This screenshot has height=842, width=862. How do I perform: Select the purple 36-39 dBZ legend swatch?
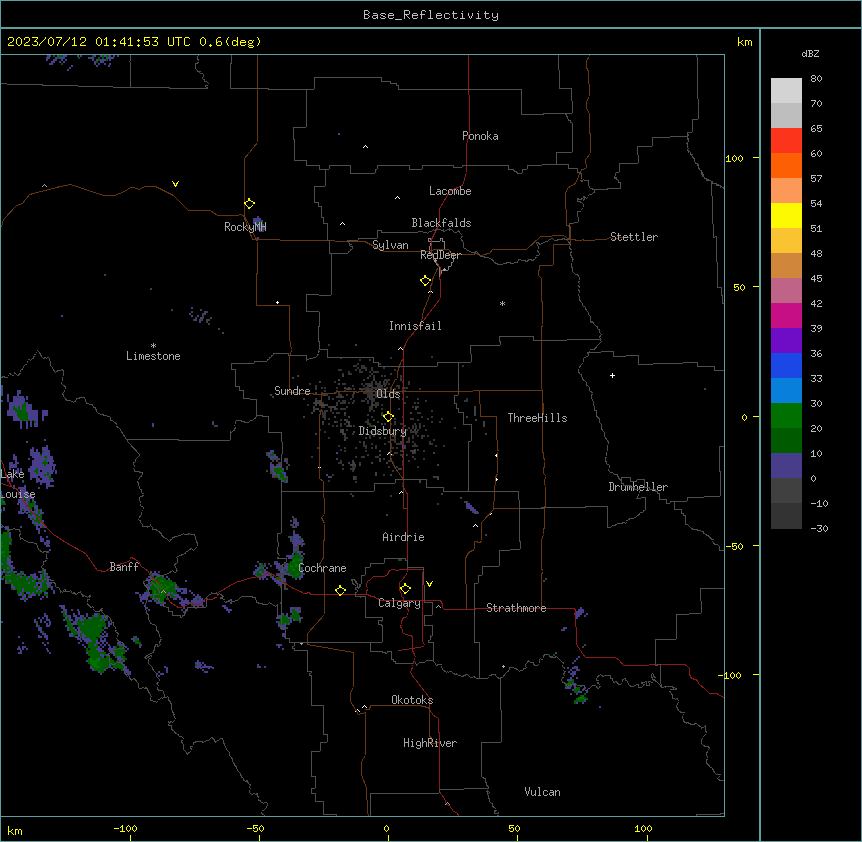786,341
